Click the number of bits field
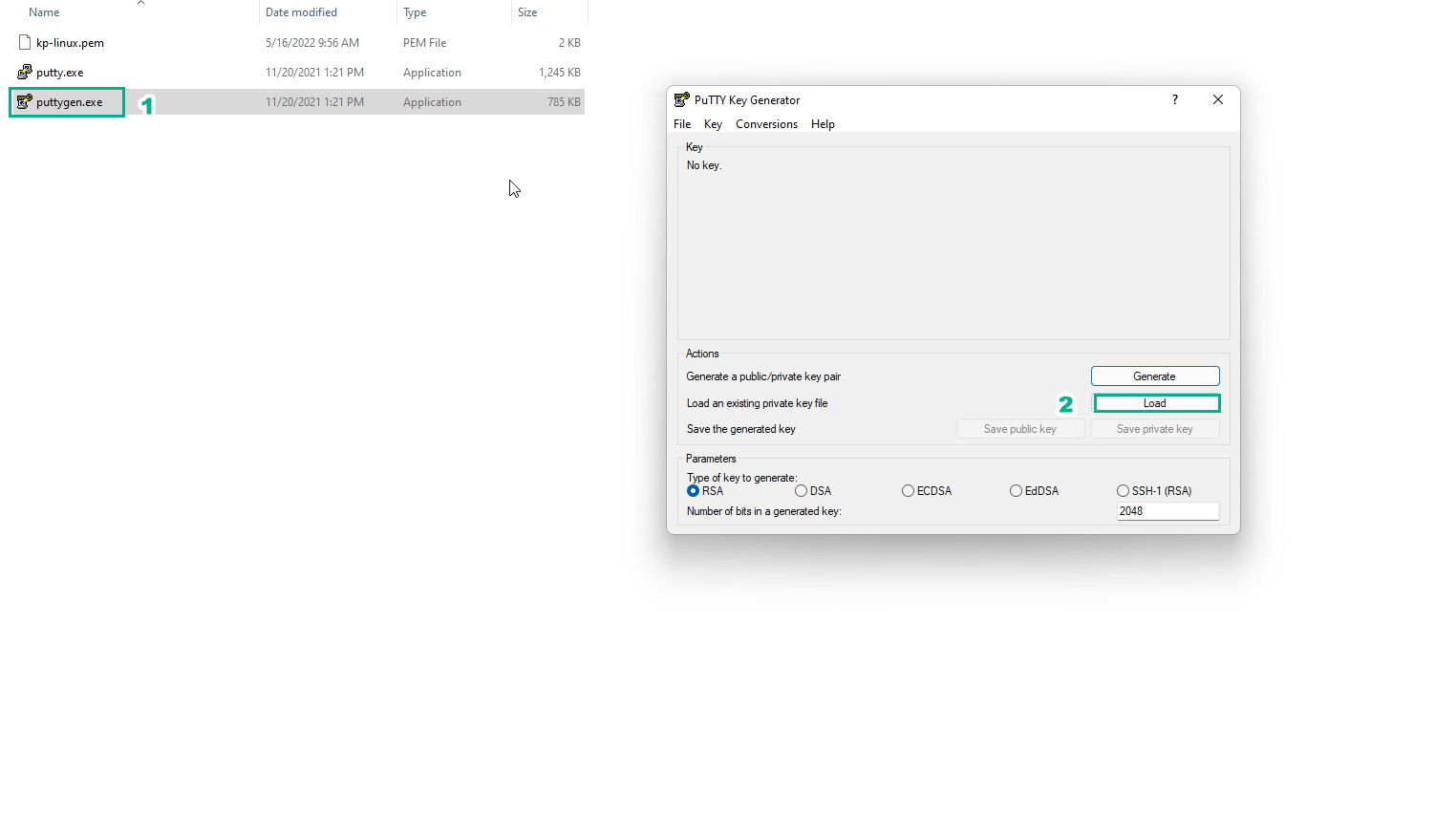Image resolution: width=1456 pixels, height=838 pixels. pyautogui.click(x=1167, y=511)
